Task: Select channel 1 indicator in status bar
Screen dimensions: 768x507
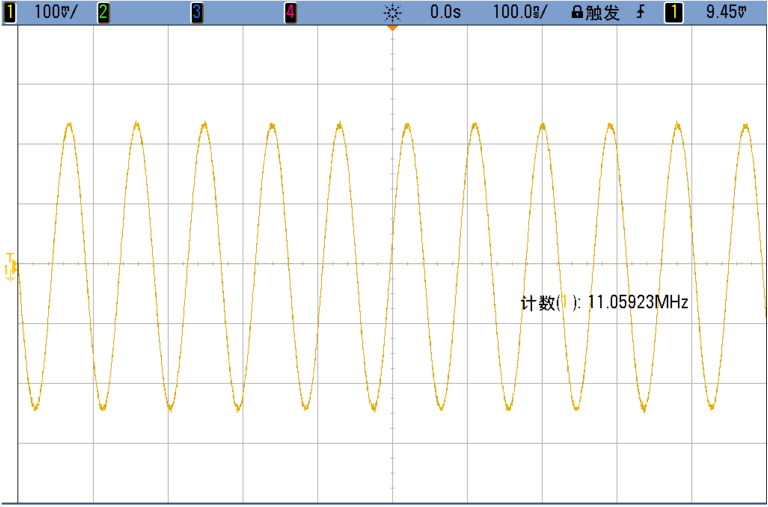Action: point(10,12)
